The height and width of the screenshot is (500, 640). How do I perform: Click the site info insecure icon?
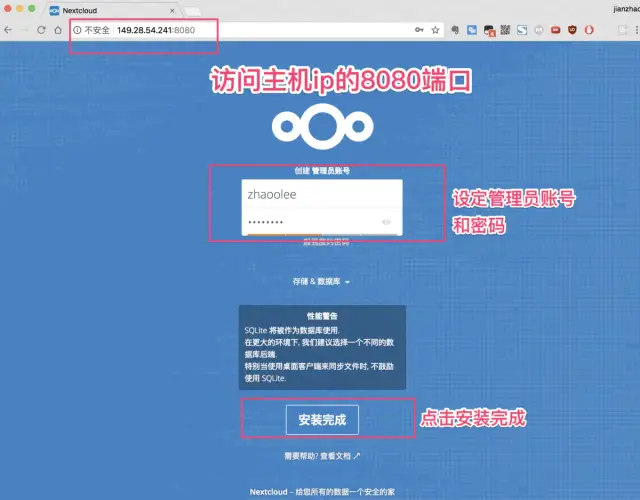click(x=77, y=30)
